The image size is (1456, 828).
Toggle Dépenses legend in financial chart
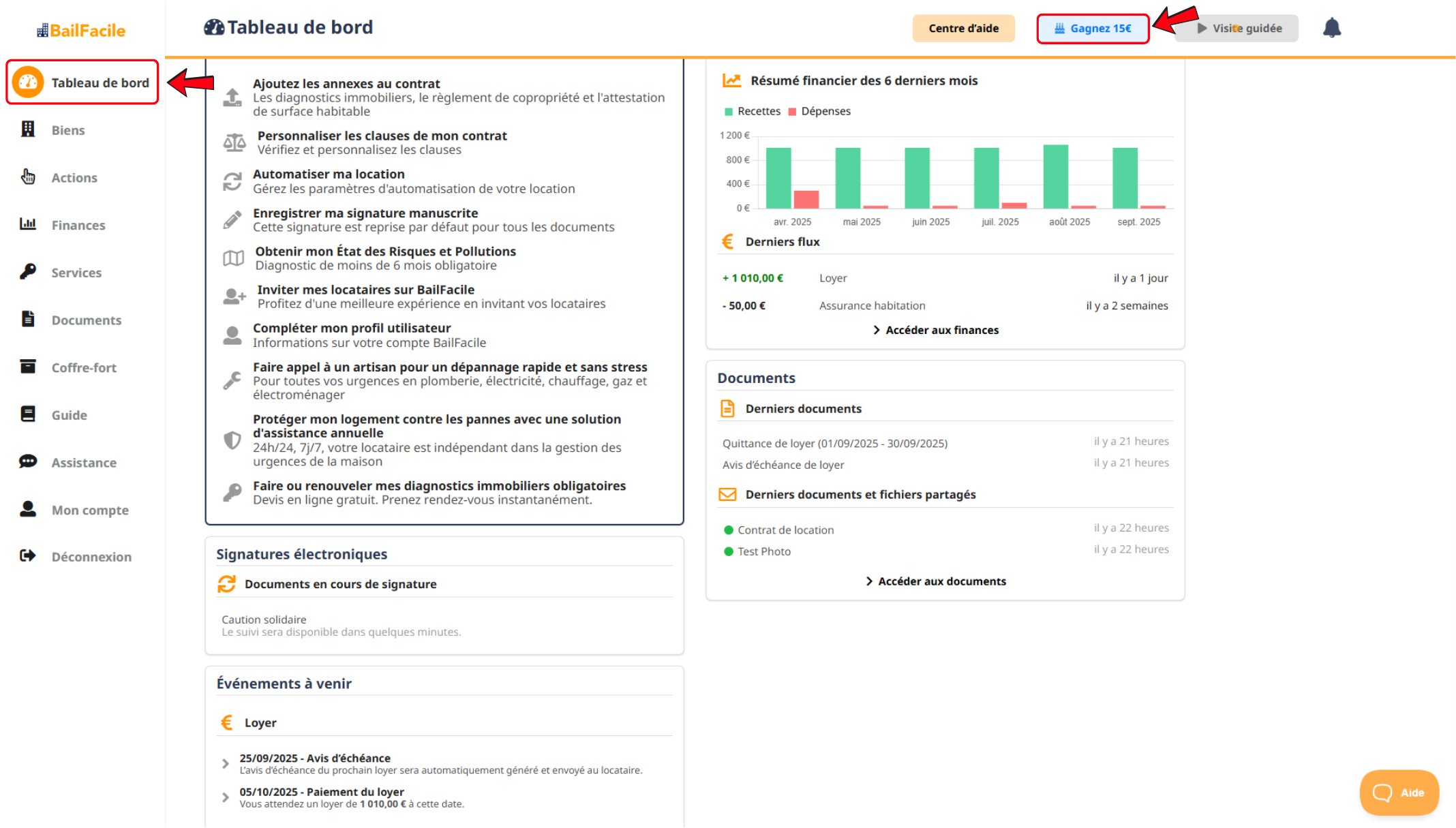(819, 111)
